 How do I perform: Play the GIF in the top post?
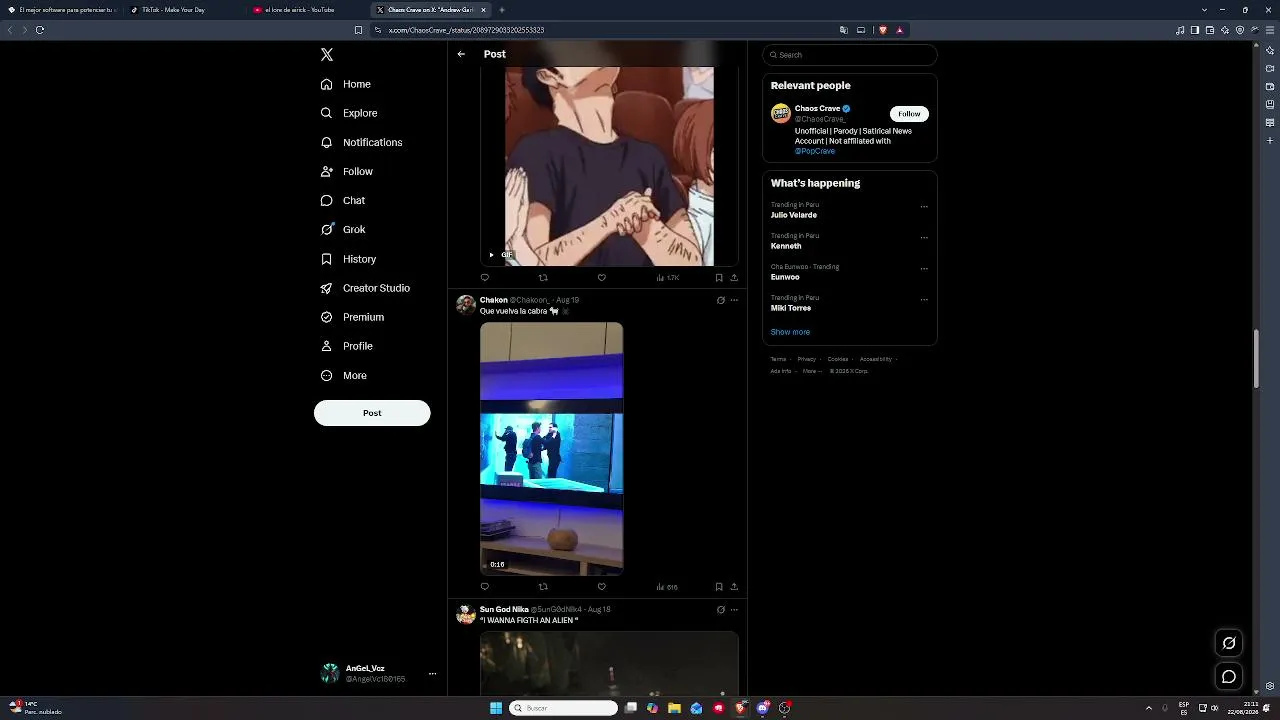[491, 255]
